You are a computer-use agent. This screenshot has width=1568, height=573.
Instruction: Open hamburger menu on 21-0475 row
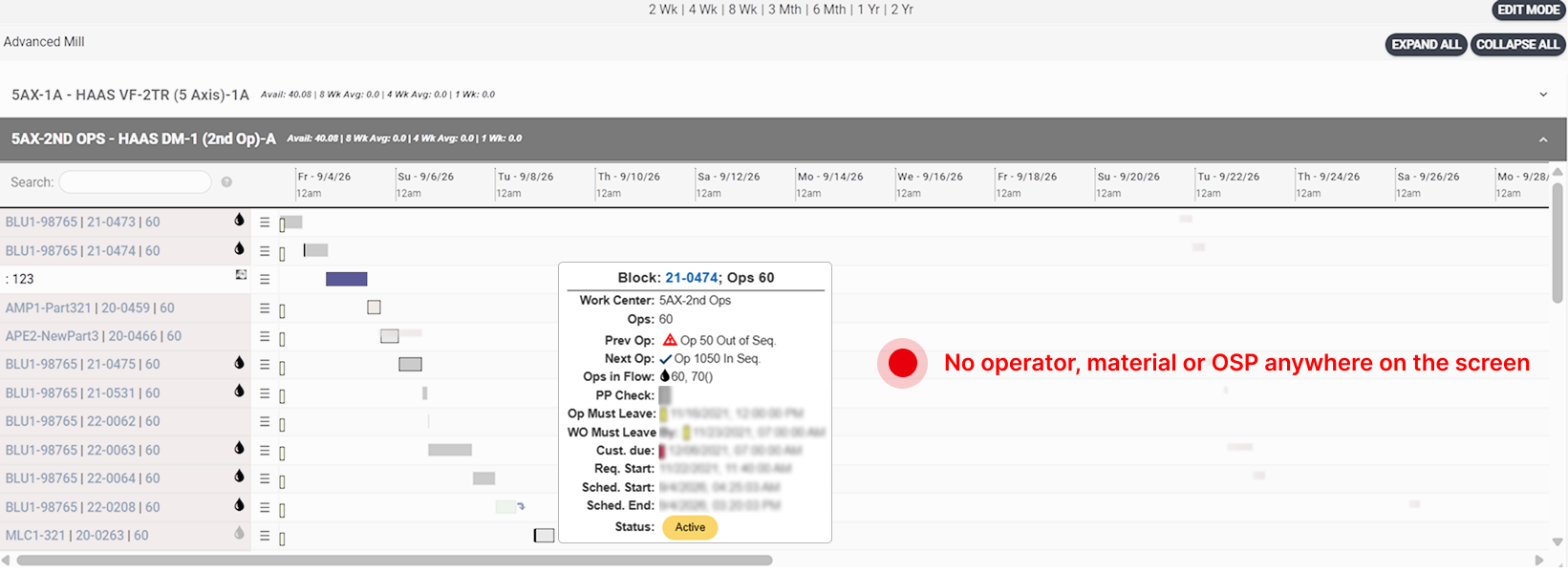pos(265,365)
